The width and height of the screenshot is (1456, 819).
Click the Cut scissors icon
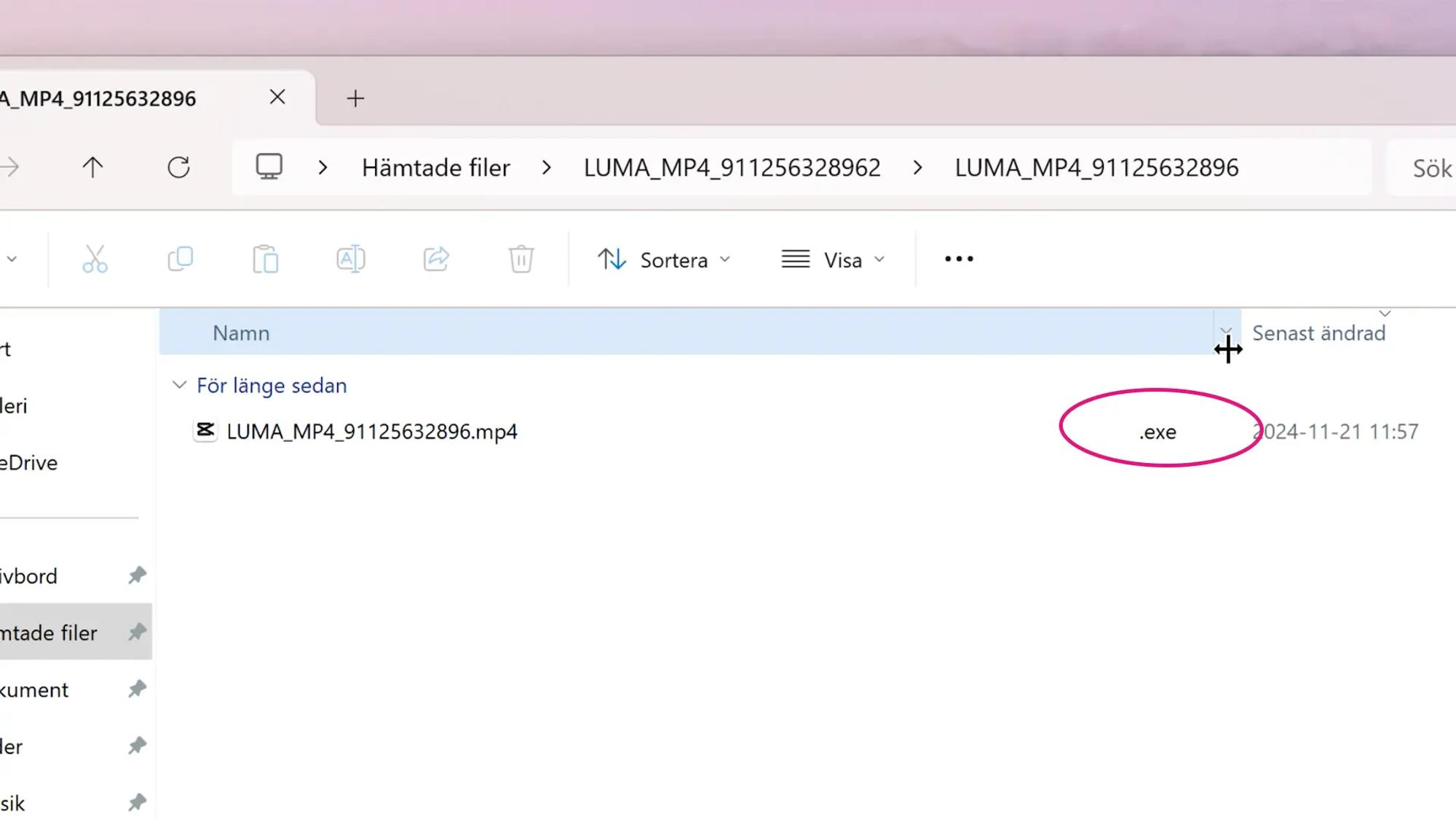(x=95, y=259)
